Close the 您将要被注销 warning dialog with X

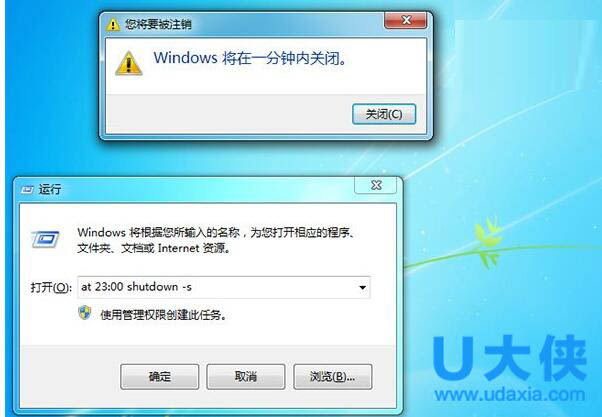click(405, 20)
